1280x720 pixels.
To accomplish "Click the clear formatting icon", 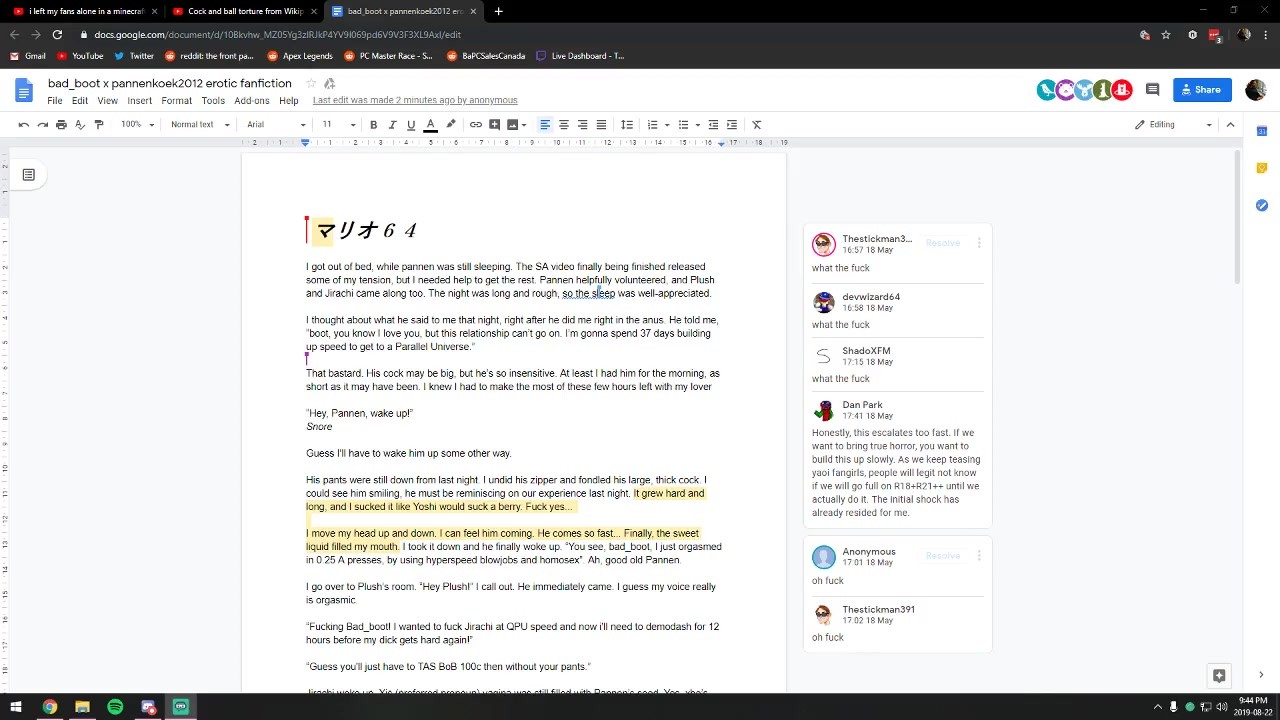I will [757, 125].
